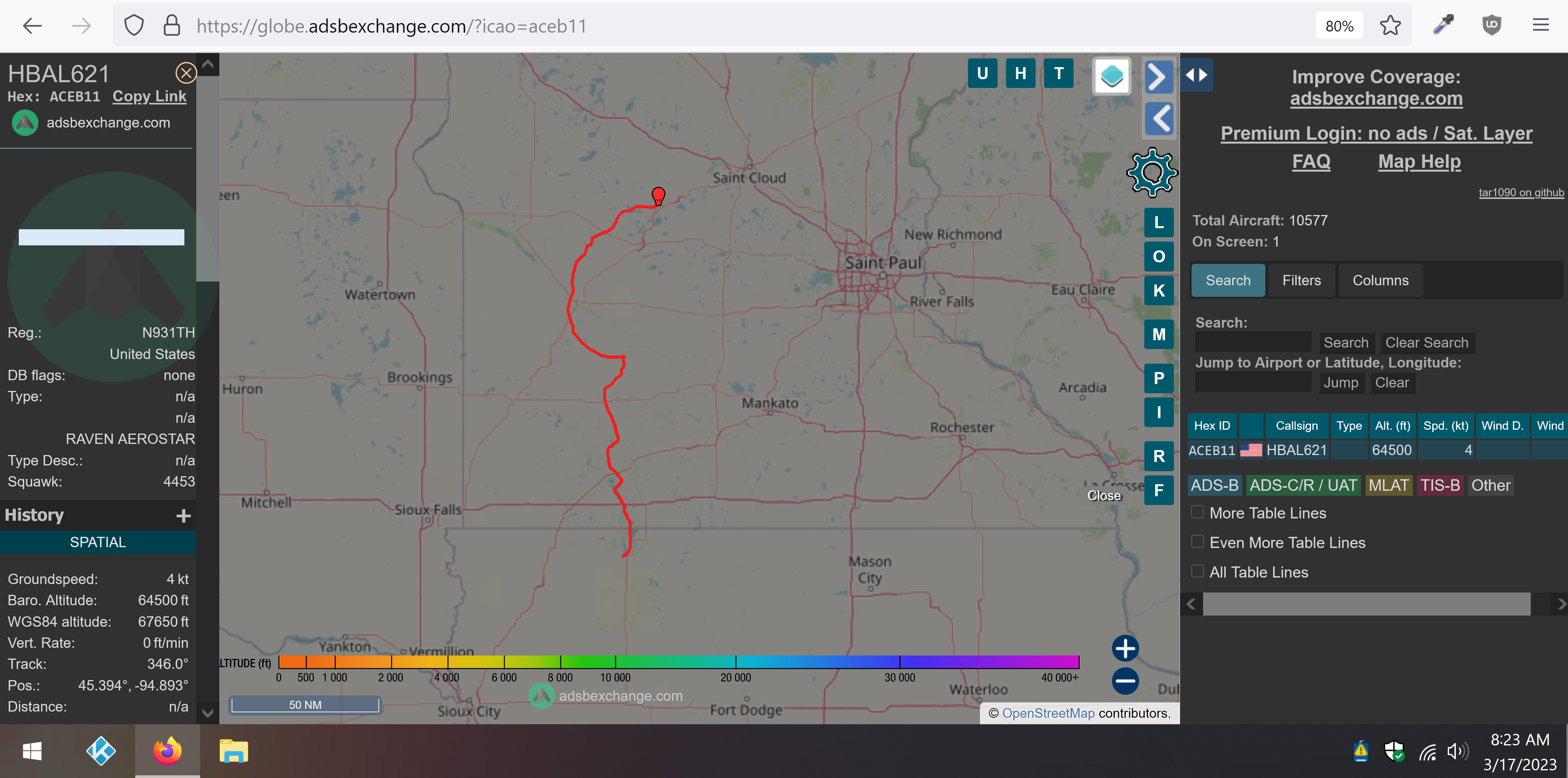Toggle ADS-C/R / UAT source filter
The image size is (1568, 778).
(x=1303, y=485)
